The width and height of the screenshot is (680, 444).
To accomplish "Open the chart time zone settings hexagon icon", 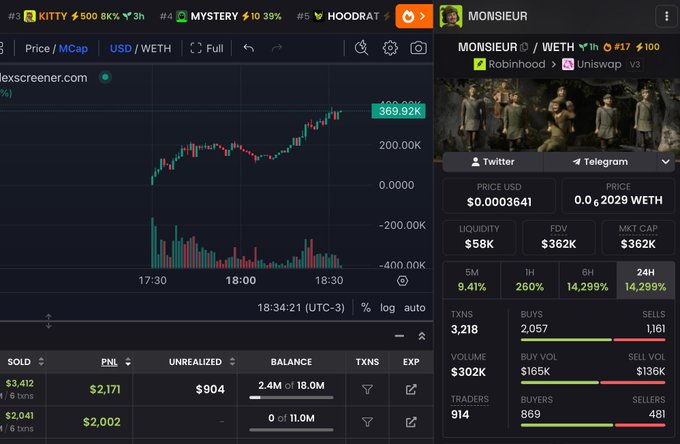I will [x=402, y=281].
